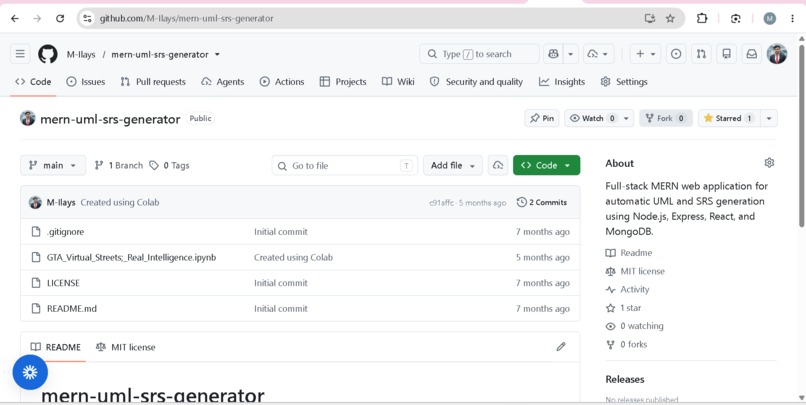Click the browser forward arrow
This screenshot has width=806, height=405.
click(37, 19)
